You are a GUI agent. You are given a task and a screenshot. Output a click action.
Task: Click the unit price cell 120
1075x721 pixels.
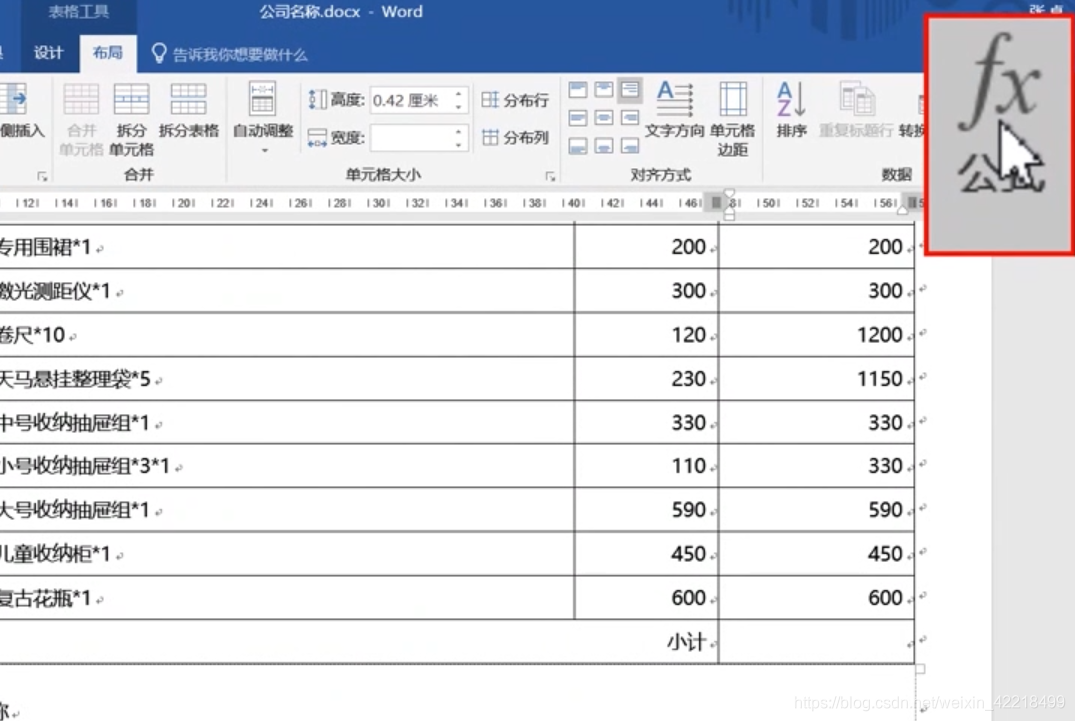coord(647,334)
